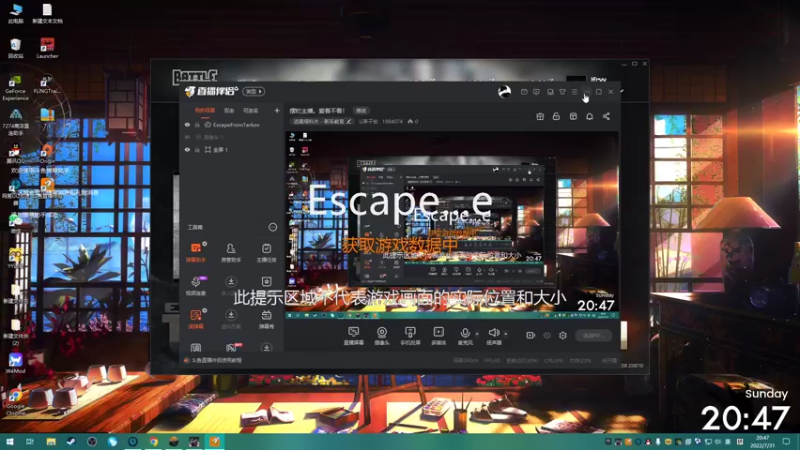Open the 视频连麦 microphone tool
Image resolution: width=800 pixels, height=450 pixels.
[x=196, y=286]
